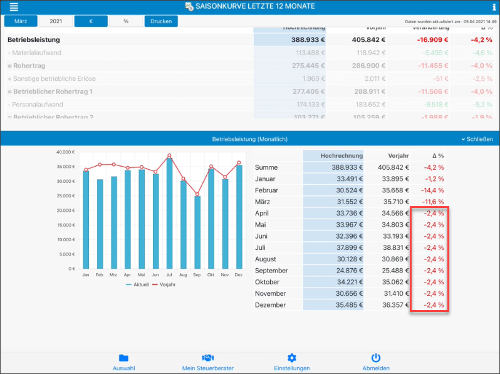Screen dimensions: 500x374
Task: Click the July bar in chart
Action: 169,213
